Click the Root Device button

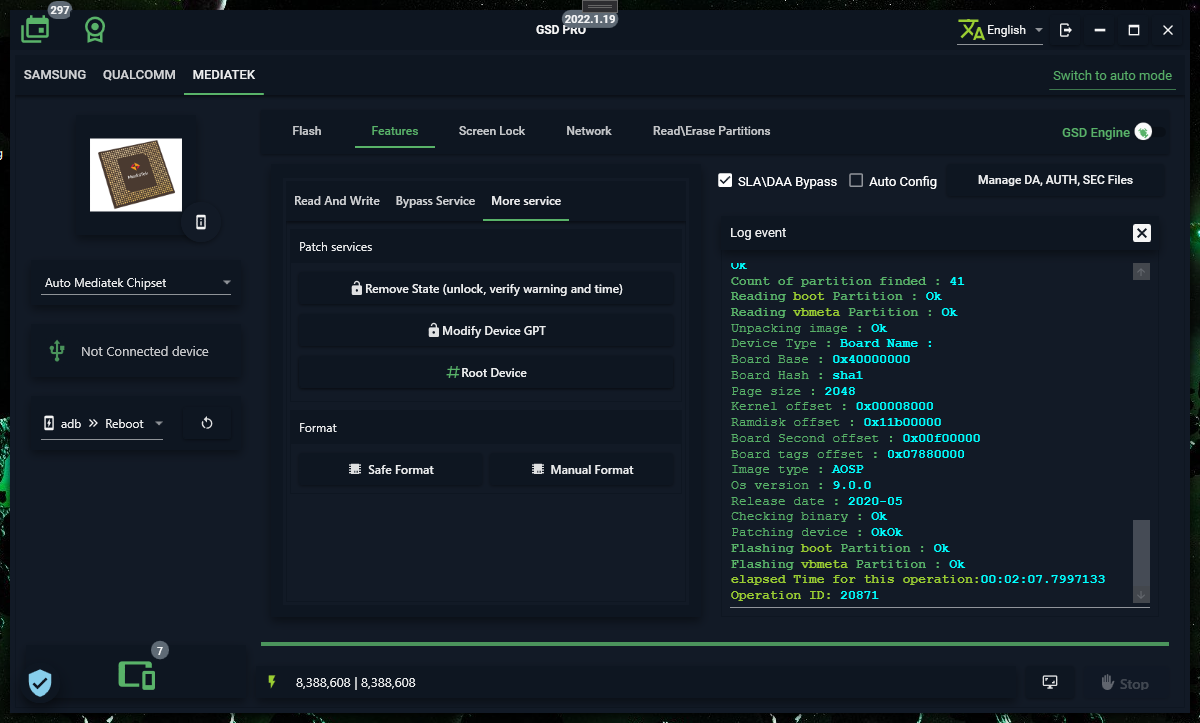[x=486, y=373]
